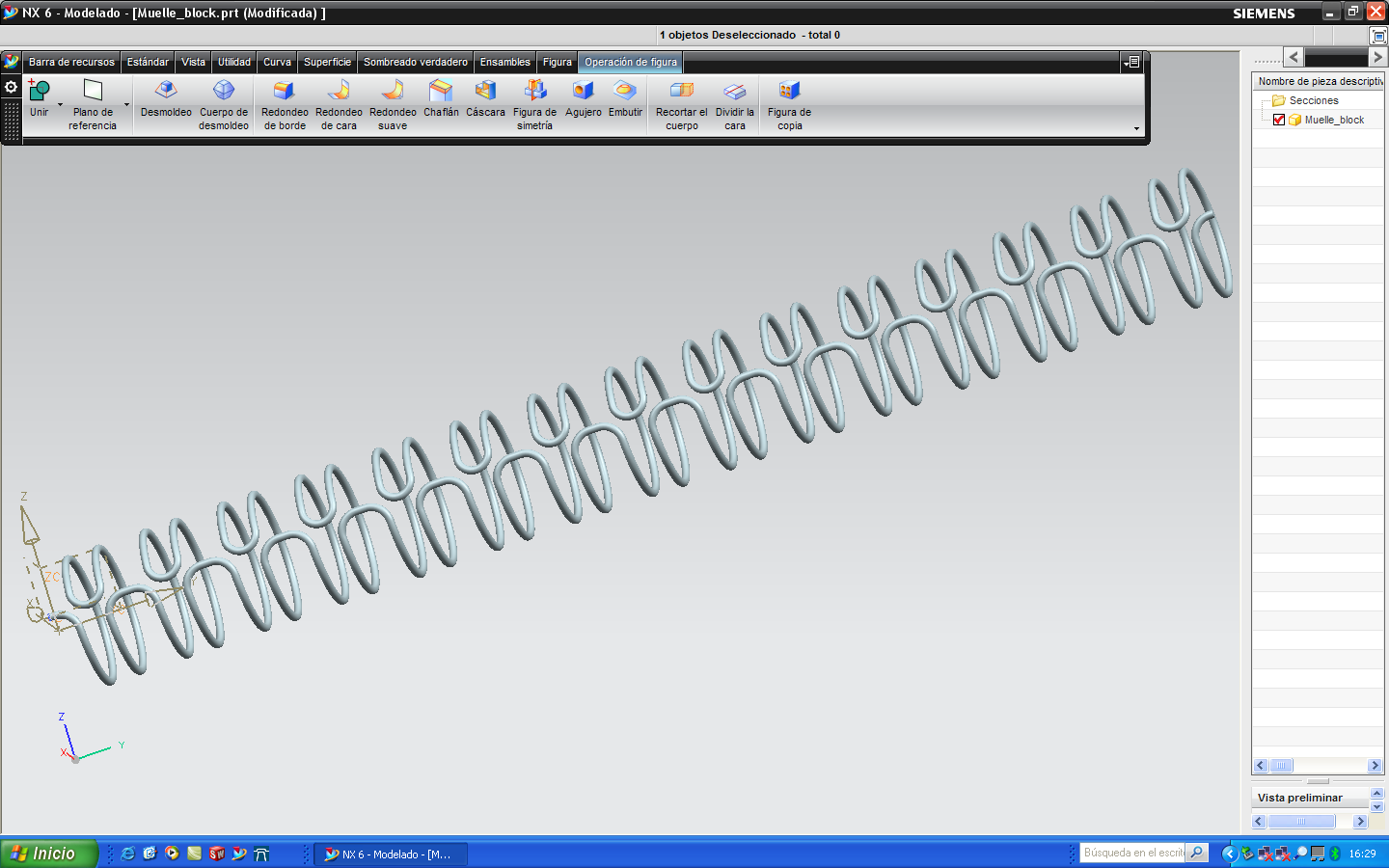Click Recortar el cuerpo tool

pos(682,104)
